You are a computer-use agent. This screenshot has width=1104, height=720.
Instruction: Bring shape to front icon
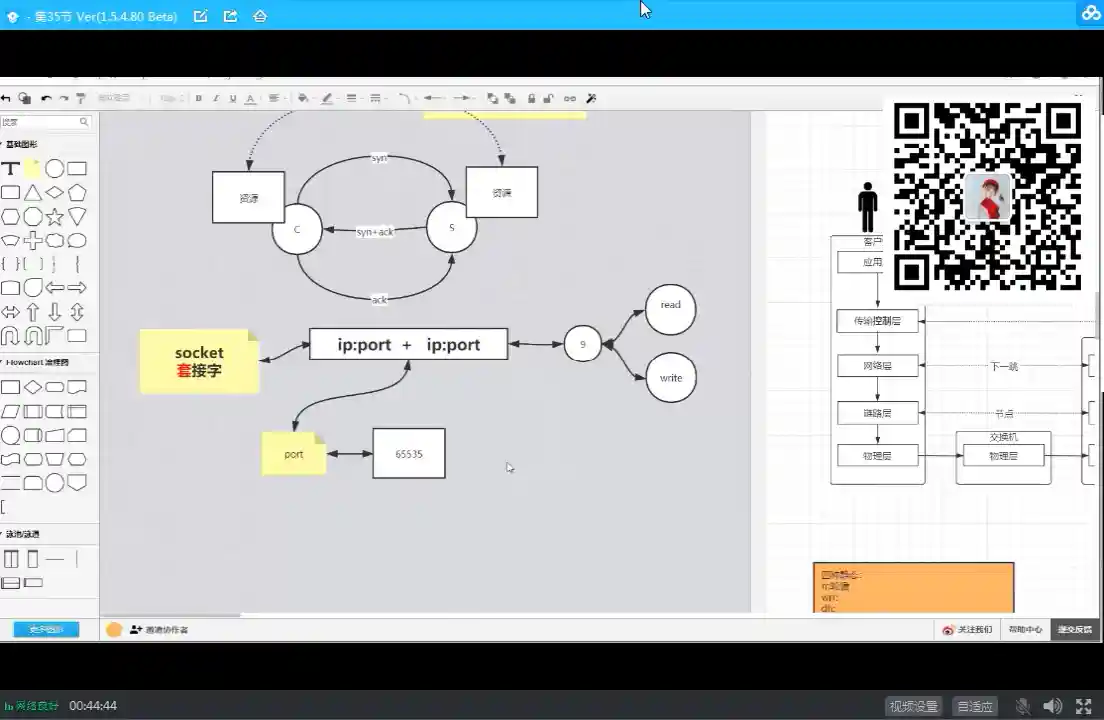[492, 99]
